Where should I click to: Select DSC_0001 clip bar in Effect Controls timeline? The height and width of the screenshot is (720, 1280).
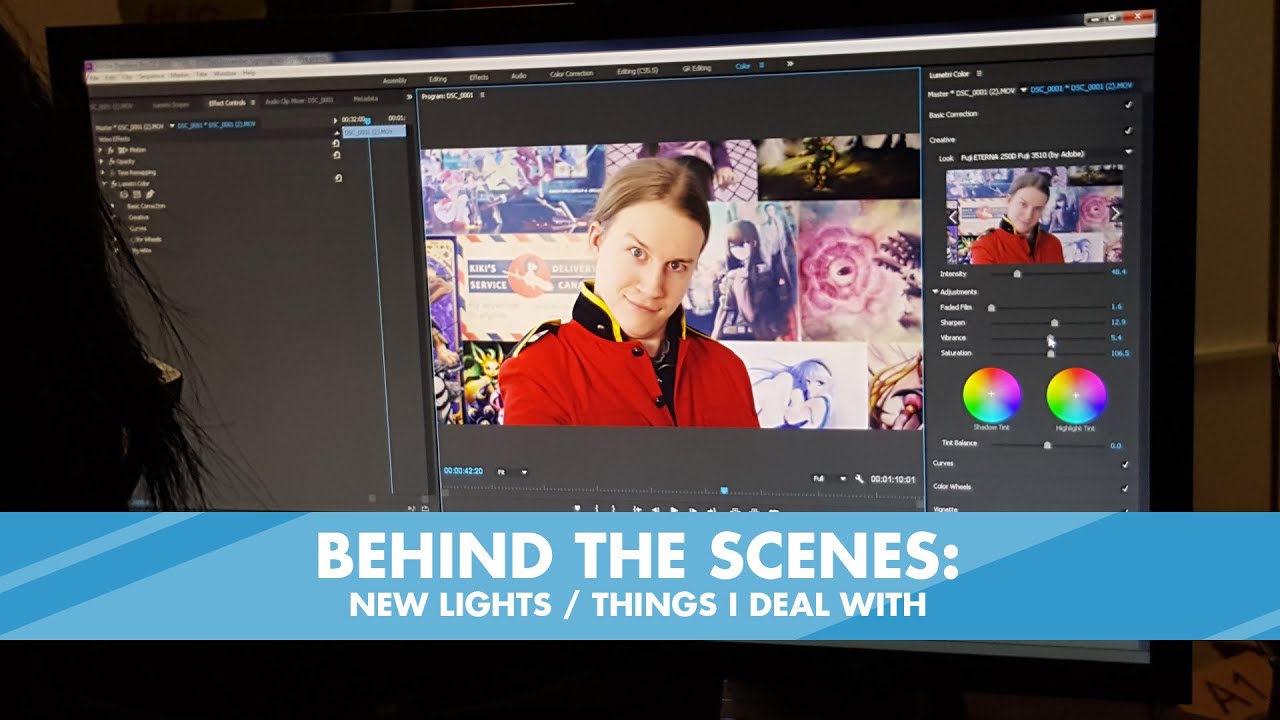click(374, 132)
